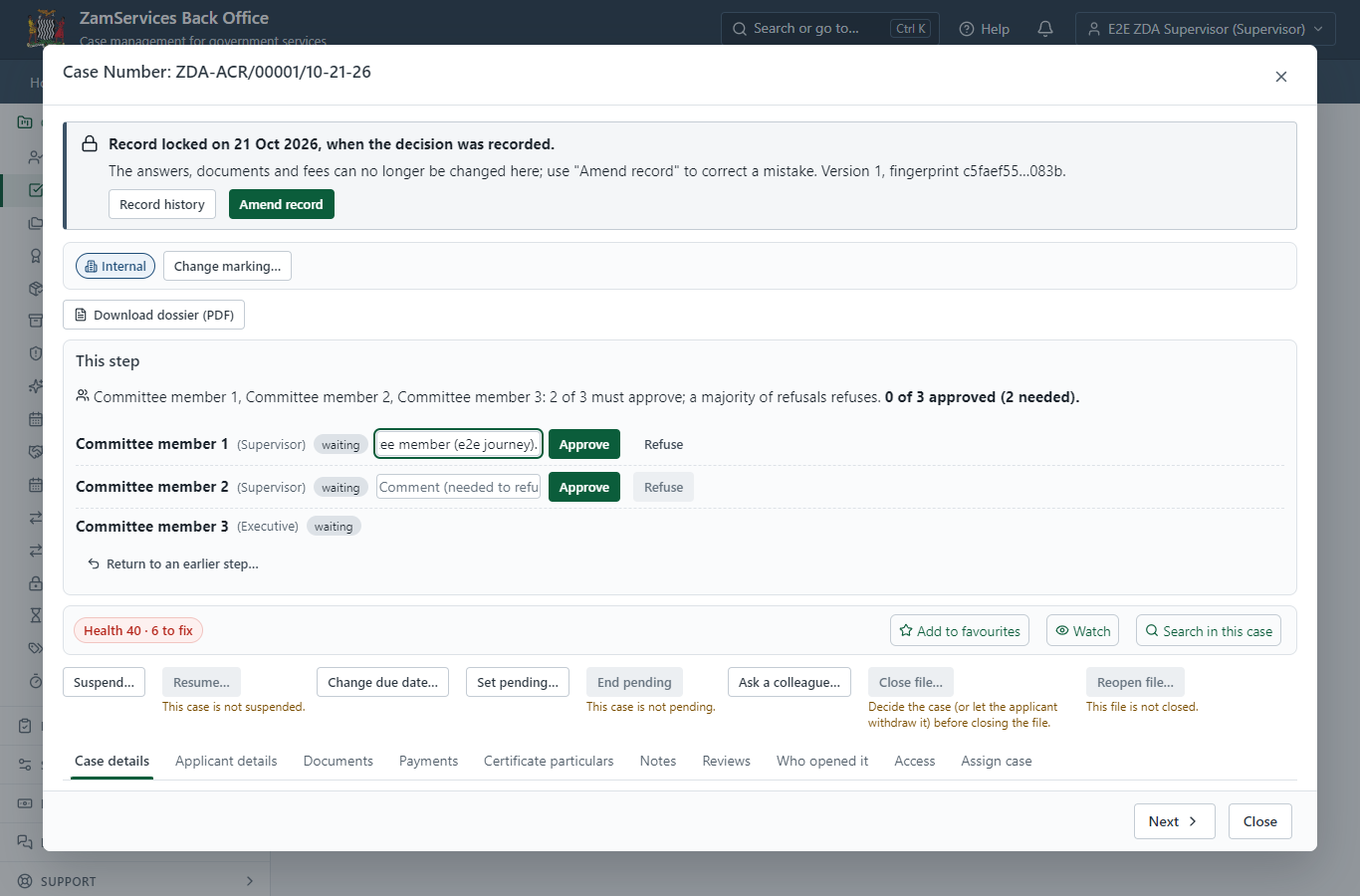Switch to the Case details tab
The image size is (1360, 896).
[x=113, y=761]
